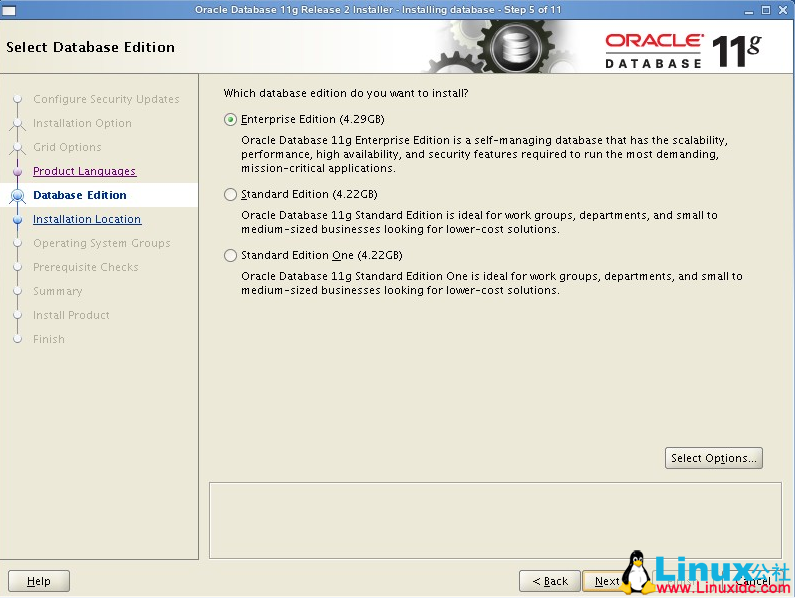
Task: Click the Standard Edition One description text
Action: (492, 283)
